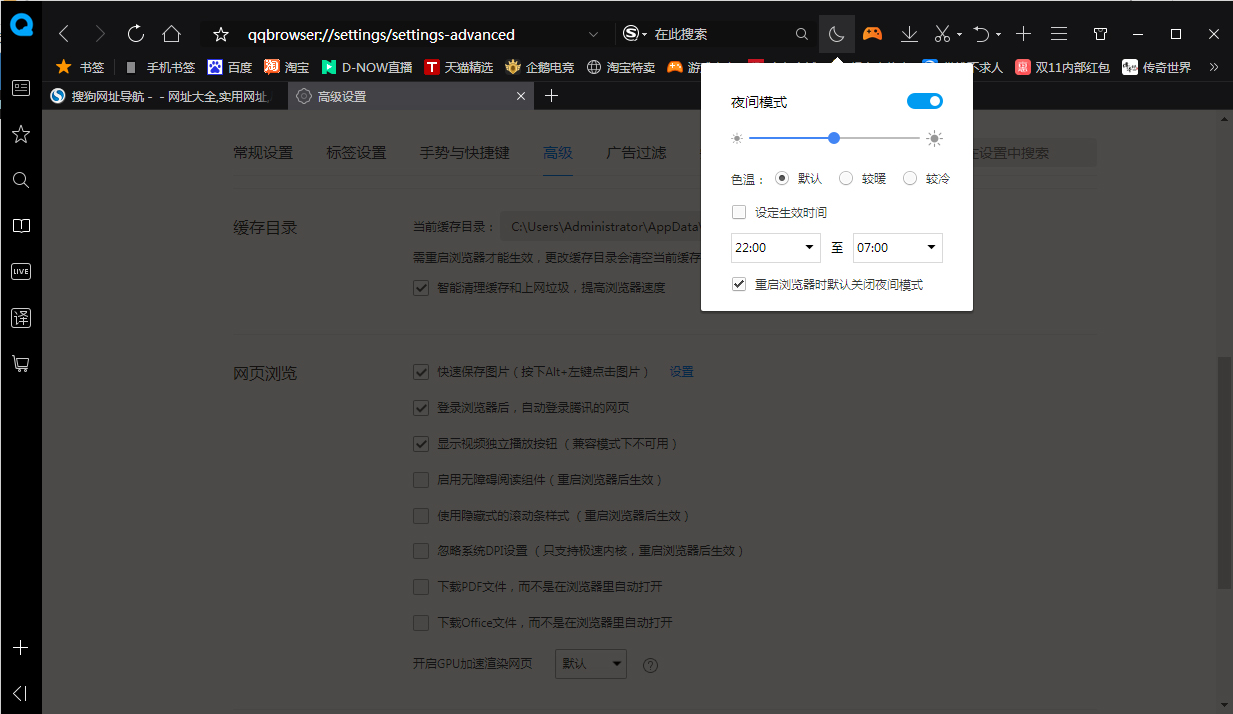Open the reading mode book icon
The width and height of the screenshot is (1233, 714).
click(20, 226)
